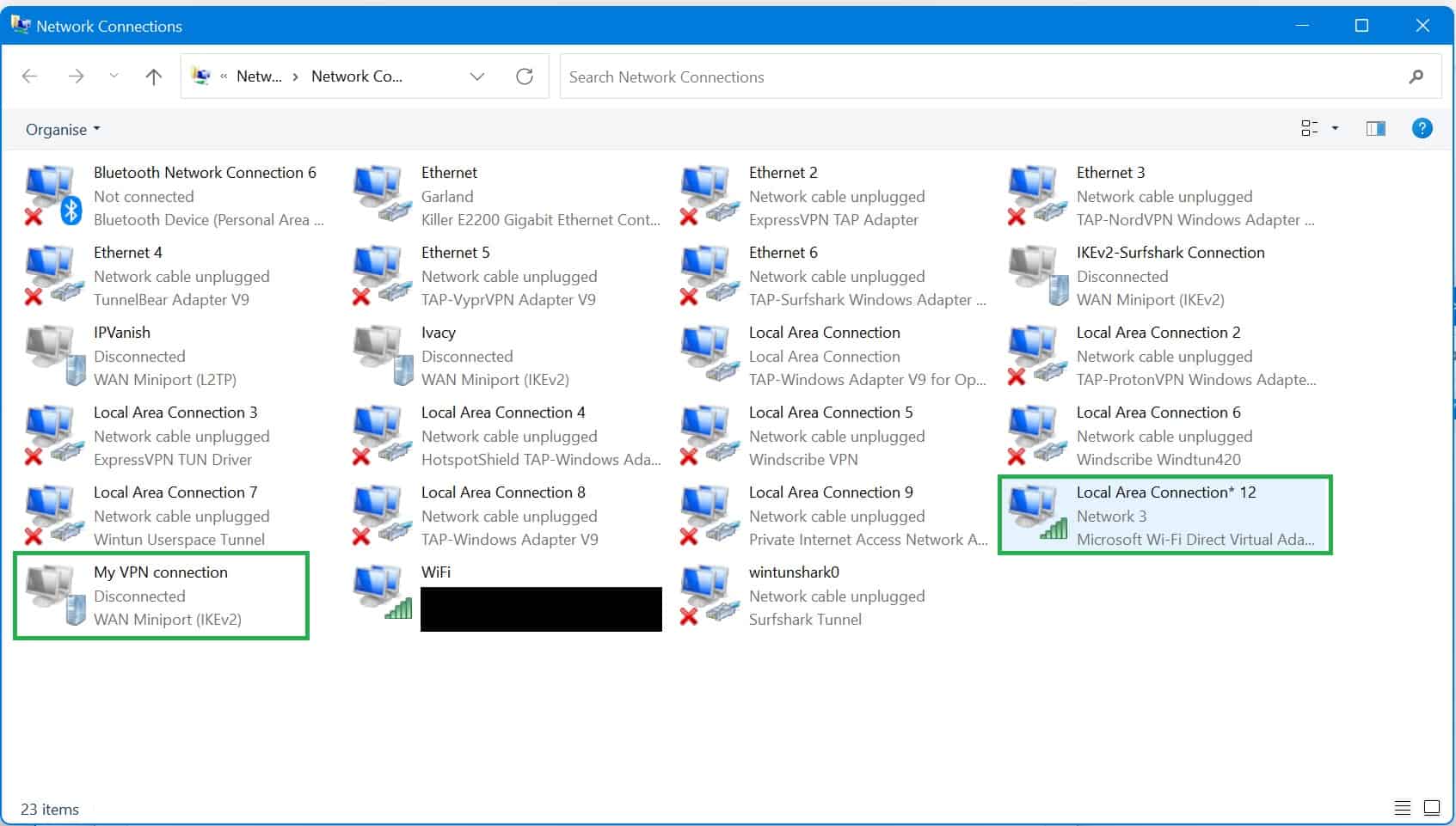Image resolution: width=1456 pixels, height=826 pixels.
Task: Select the WiFi adapter icon
Action: [x=383, y=593]
